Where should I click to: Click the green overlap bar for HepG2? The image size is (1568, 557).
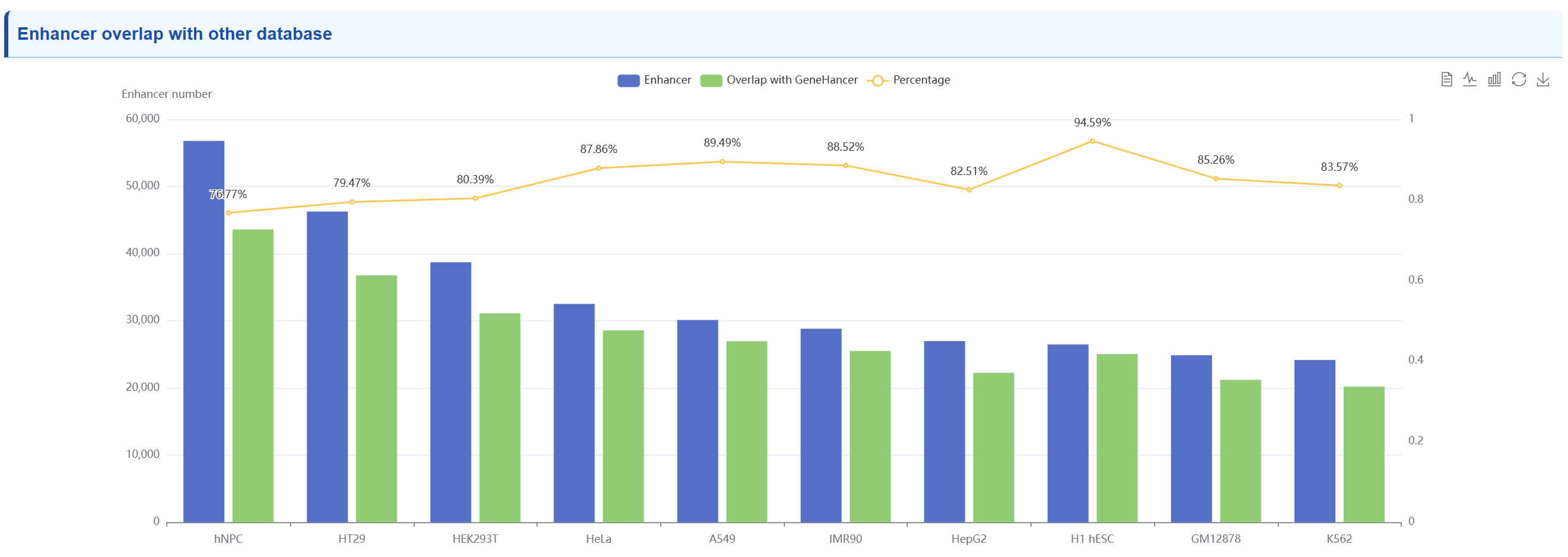(993, 447)
